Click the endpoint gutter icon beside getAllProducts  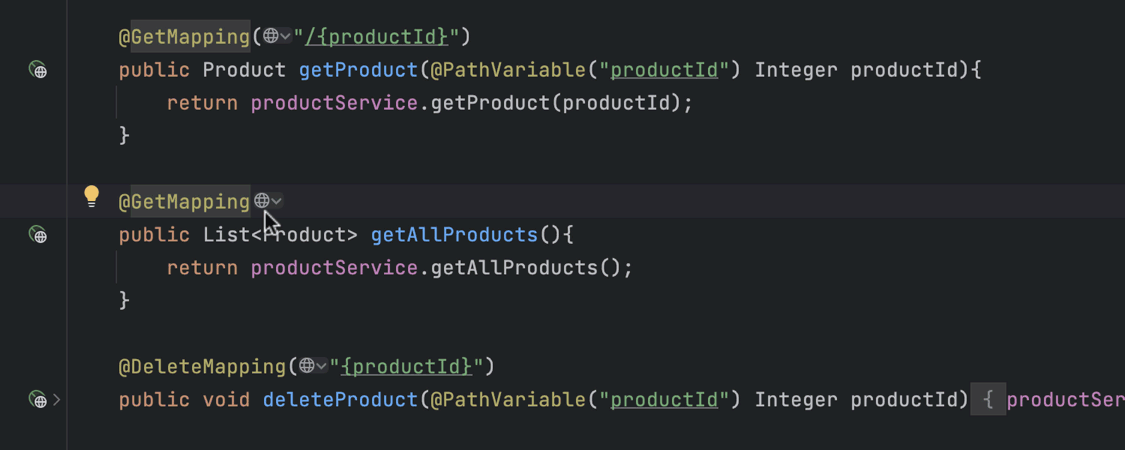(x=38, y=235)
